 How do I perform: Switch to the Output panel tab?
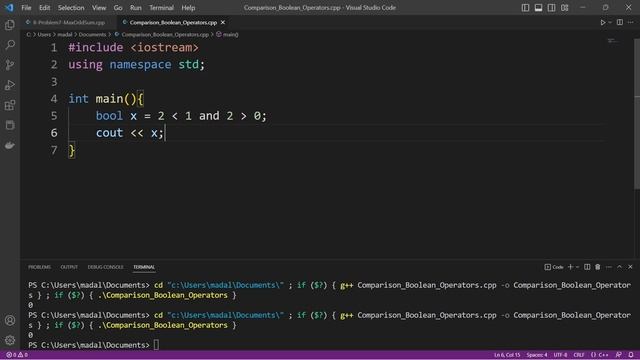click(69, 267)
